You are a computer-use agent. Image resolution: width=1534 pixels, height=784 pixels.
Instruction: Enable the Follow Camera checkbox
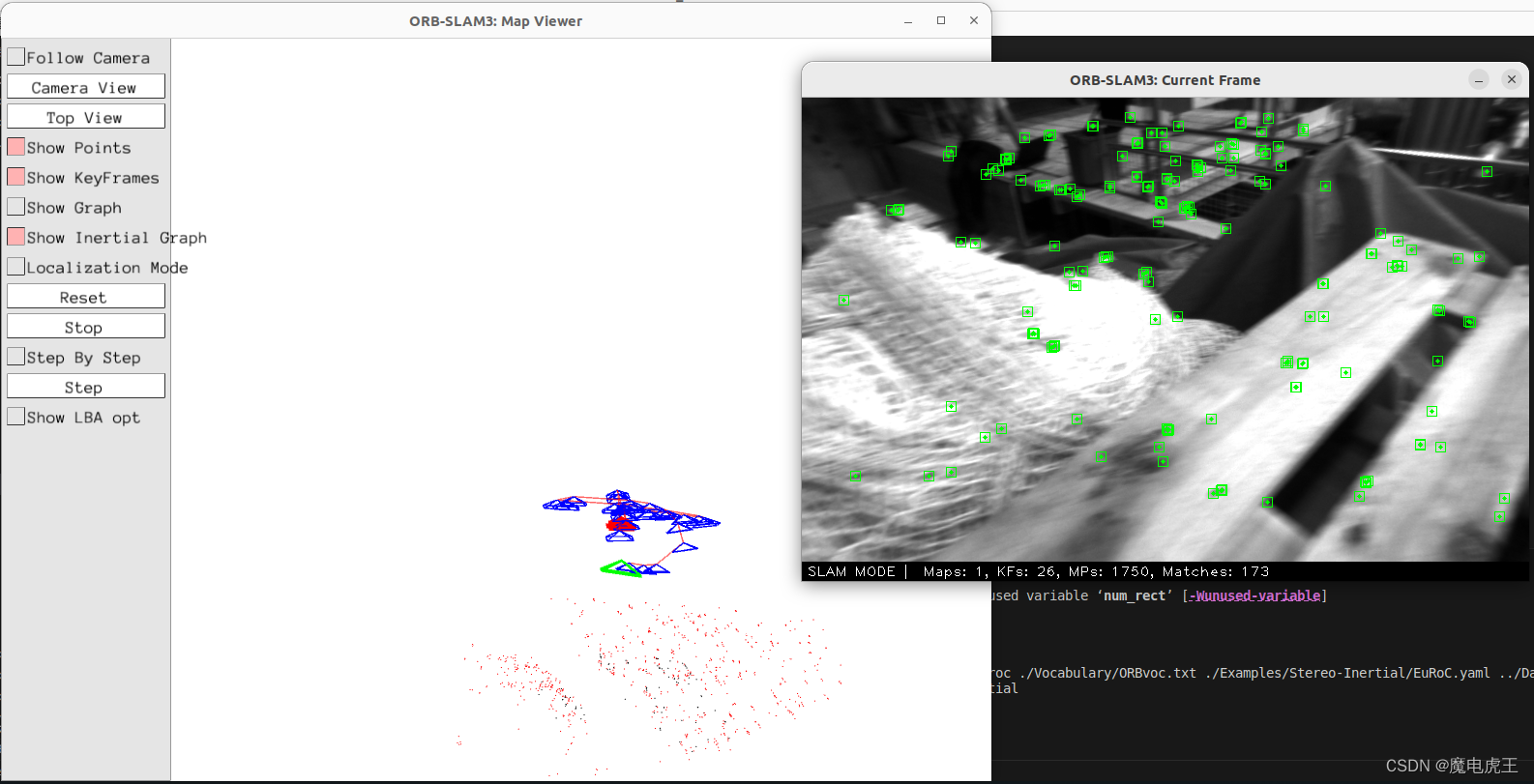point(16,57)
